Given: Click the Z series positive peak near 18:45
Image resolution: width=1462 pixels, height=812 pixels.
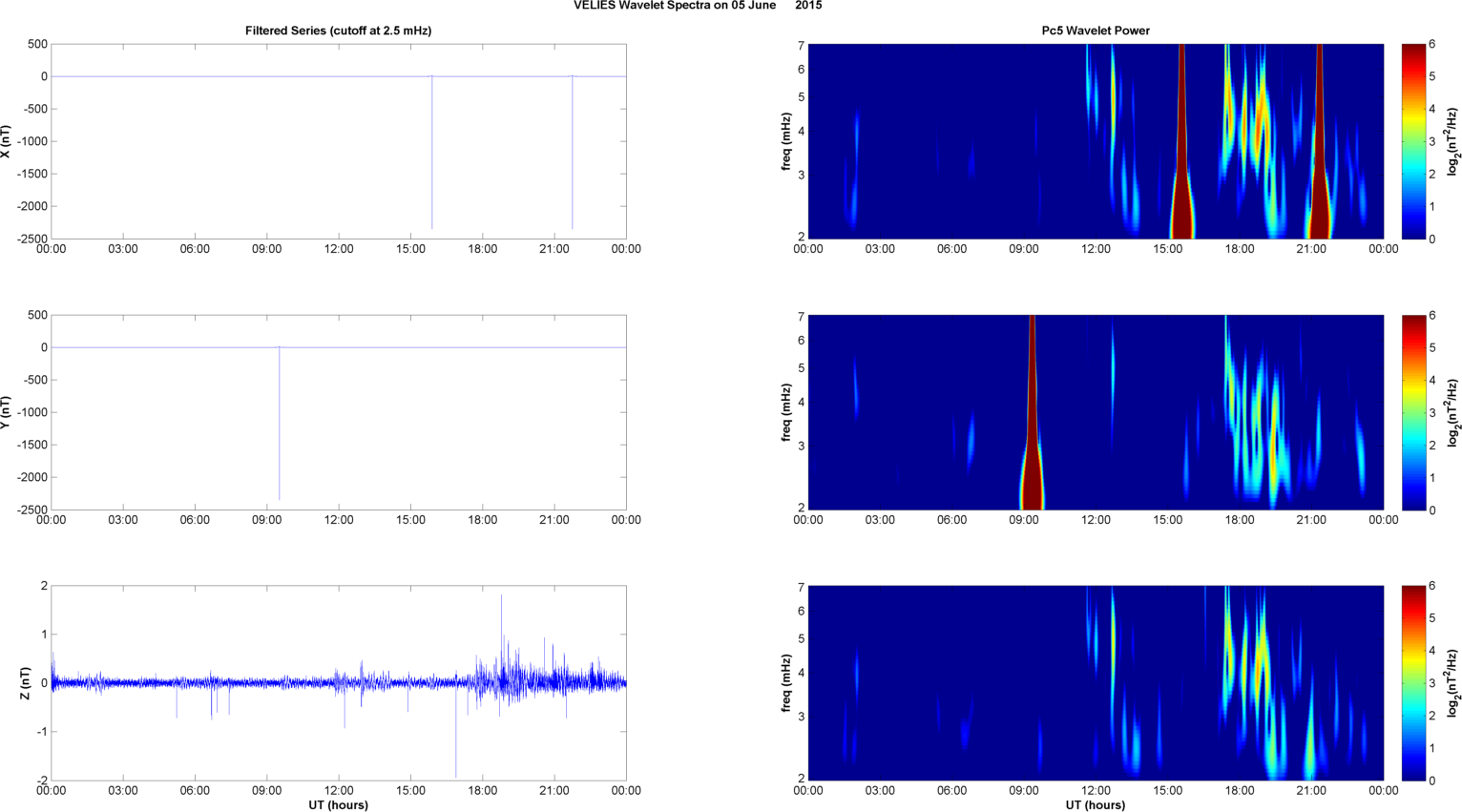Looking at the screenshot, I should (x=502, y=639).
